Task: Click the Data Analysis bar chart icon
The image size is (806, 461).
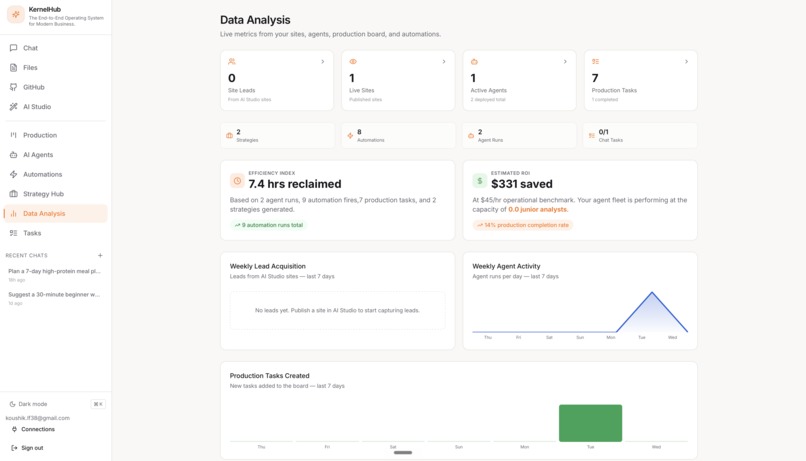Action: 13,213
